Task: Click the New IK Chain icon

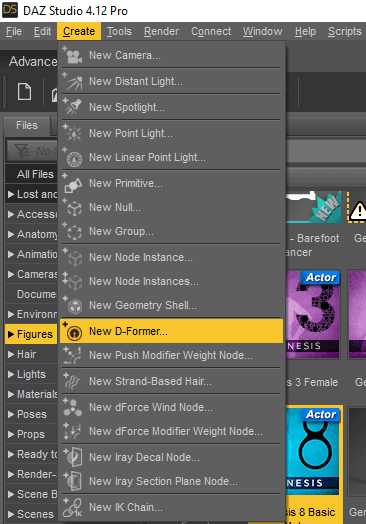Action: click(x=74, y=508)
